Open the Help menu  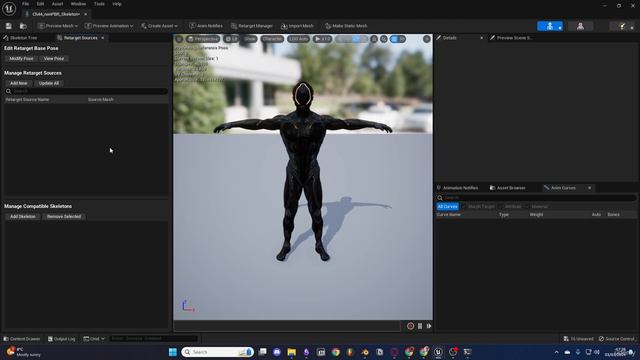click(117, 4)
